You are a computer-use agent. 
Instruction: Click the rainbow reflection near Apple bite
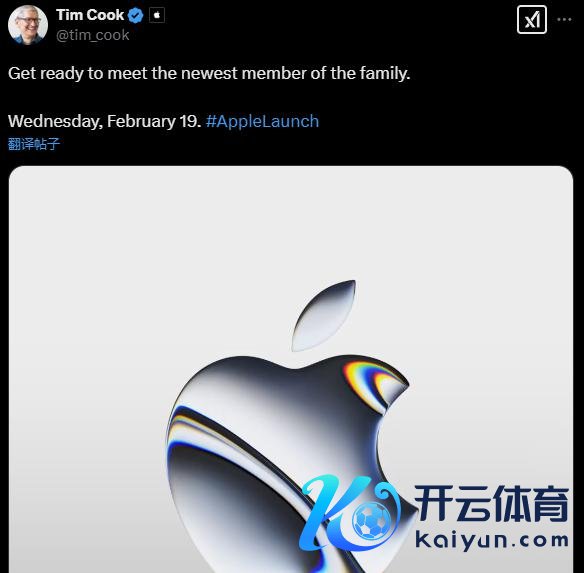click(x=372, y=384)
